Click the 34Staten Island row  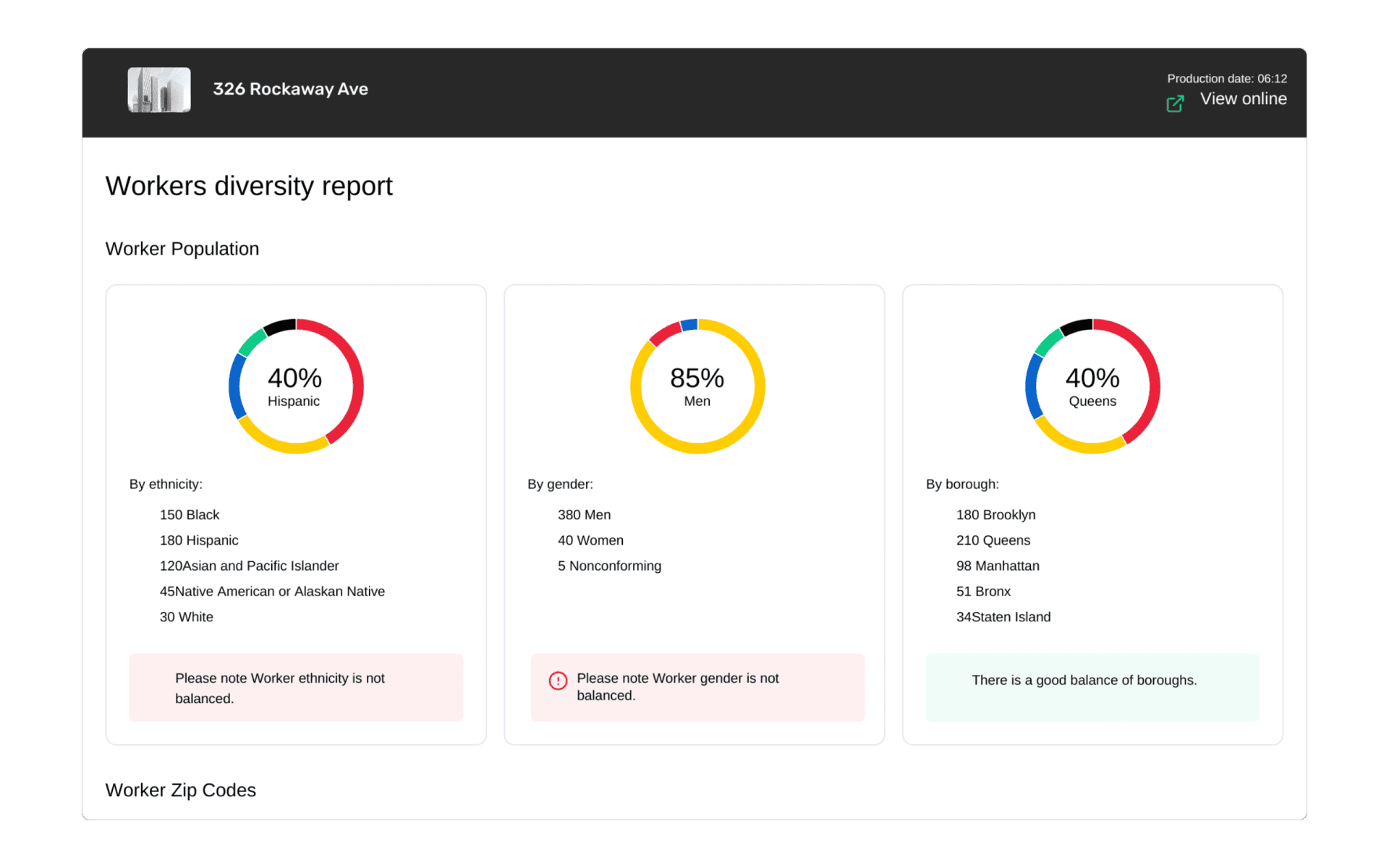tap(1003, 617)
